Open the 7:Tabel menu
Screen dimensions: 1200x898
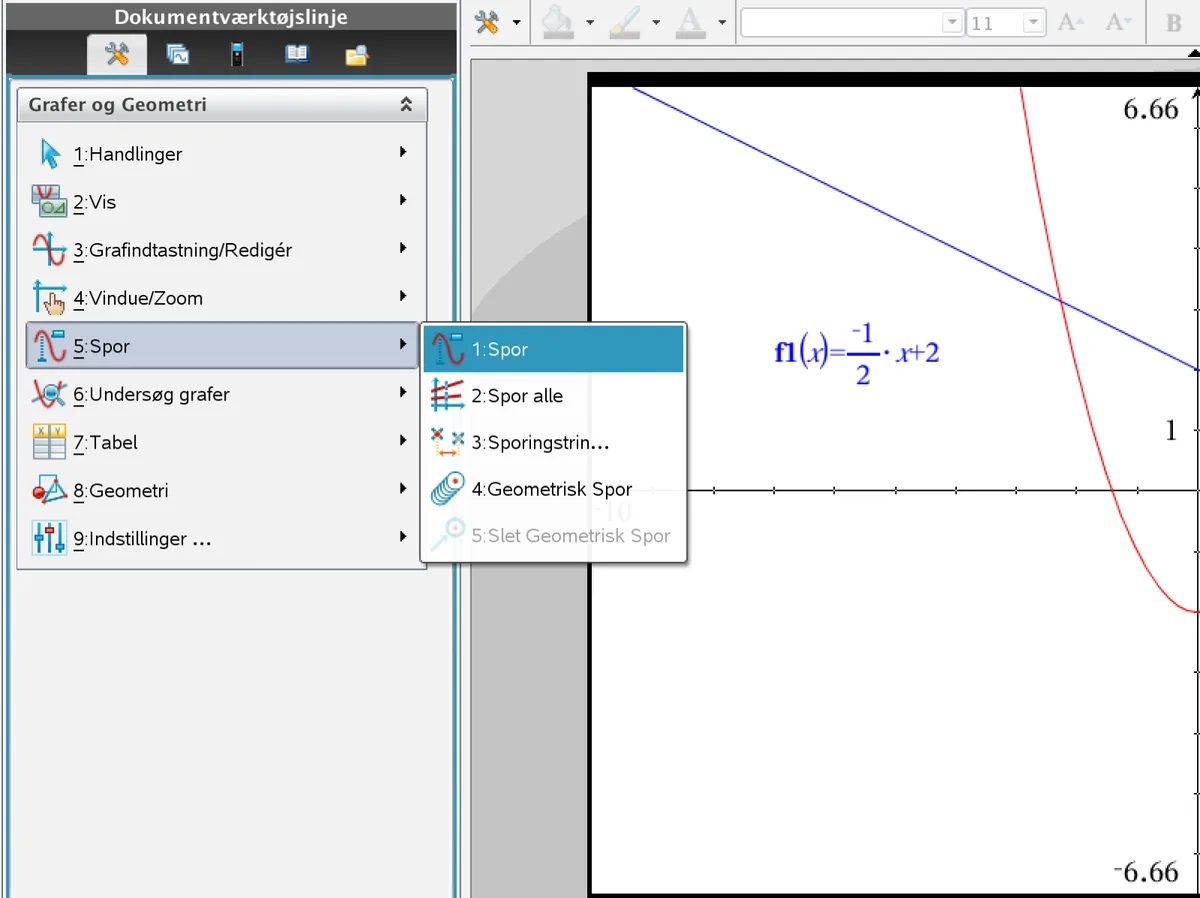tap(221, 442)
